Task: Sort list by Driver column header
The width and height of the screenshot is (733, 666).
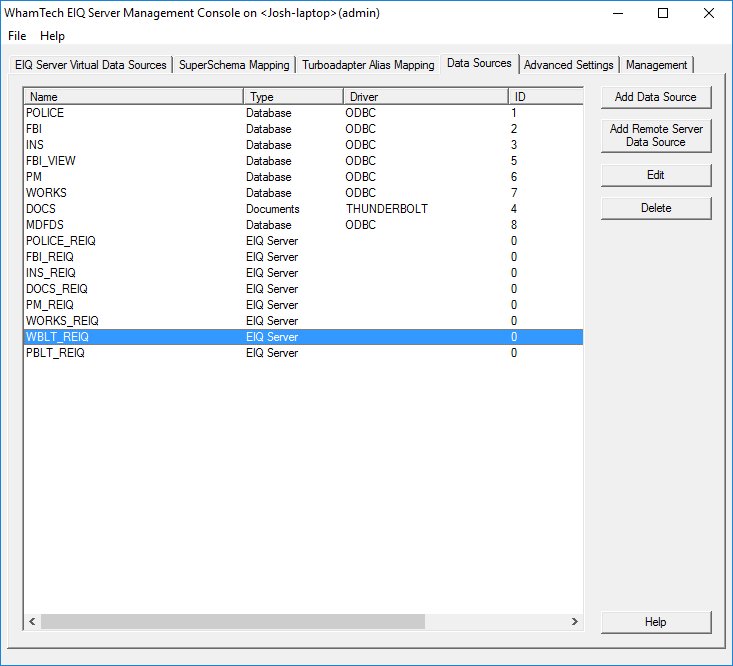Action: pos(426,97)
